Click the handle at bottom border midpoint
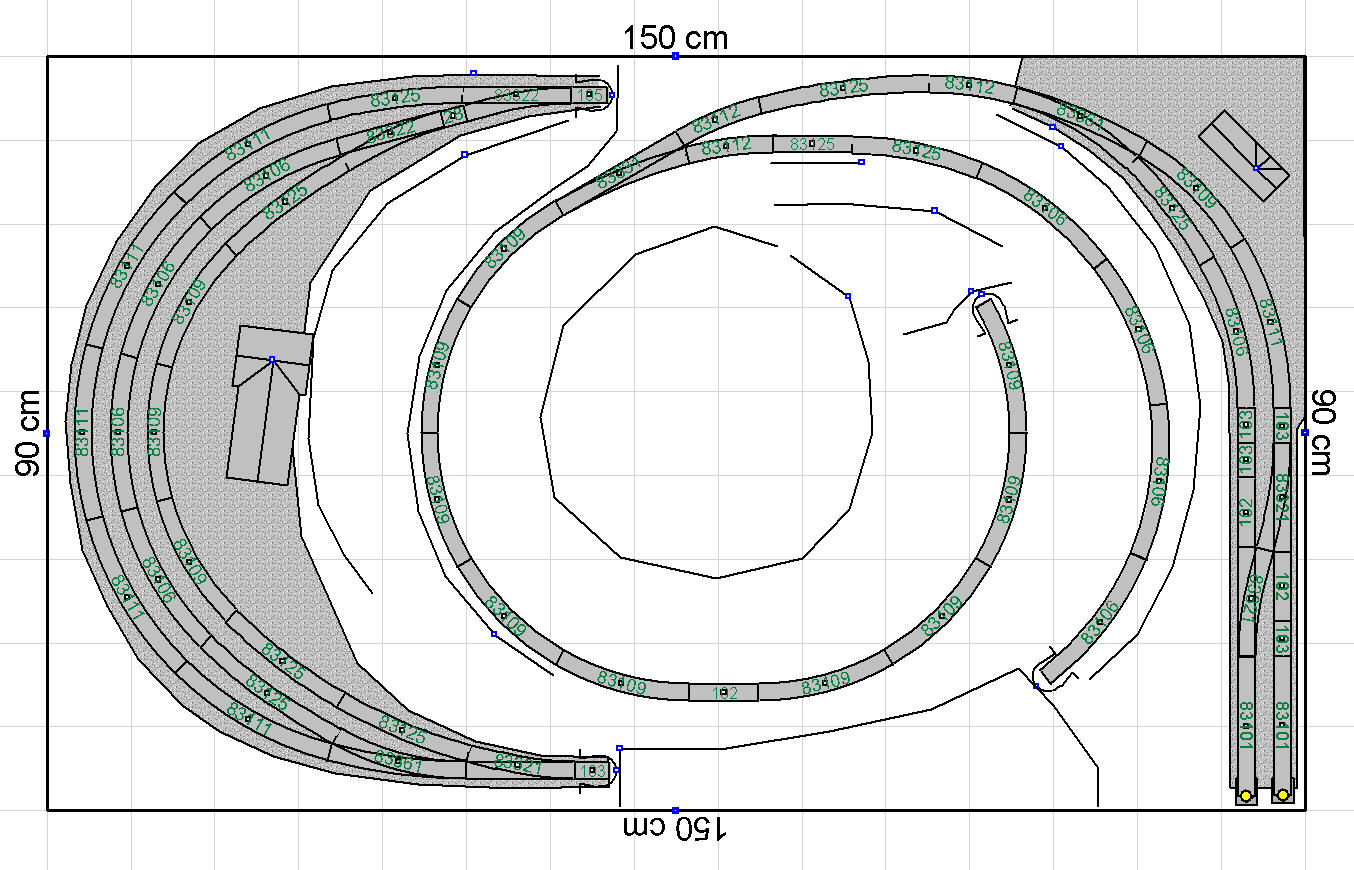Viewport: 1354px width, 870px height. pyautogui.click(x=675, y=810)
